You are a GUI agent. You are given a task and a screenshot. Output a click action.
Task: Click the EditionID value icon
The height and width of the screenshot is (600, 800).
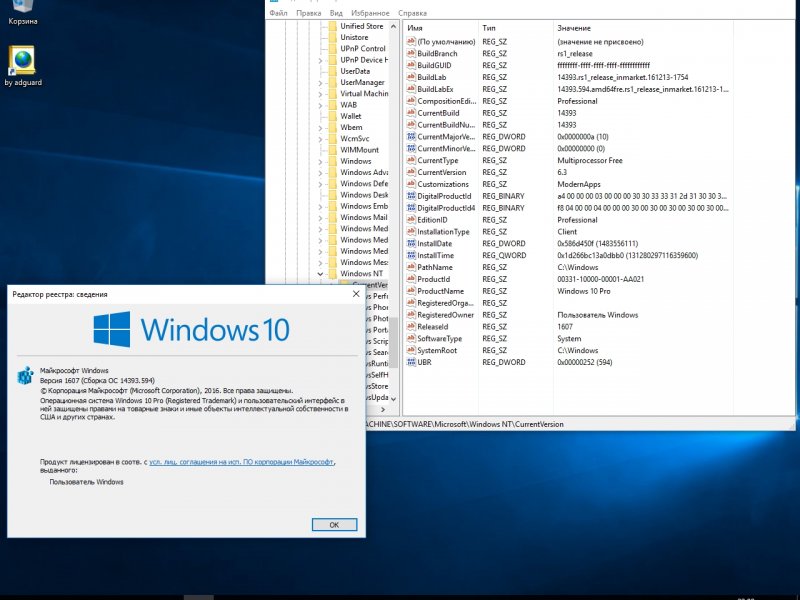[x=411, y=219]
